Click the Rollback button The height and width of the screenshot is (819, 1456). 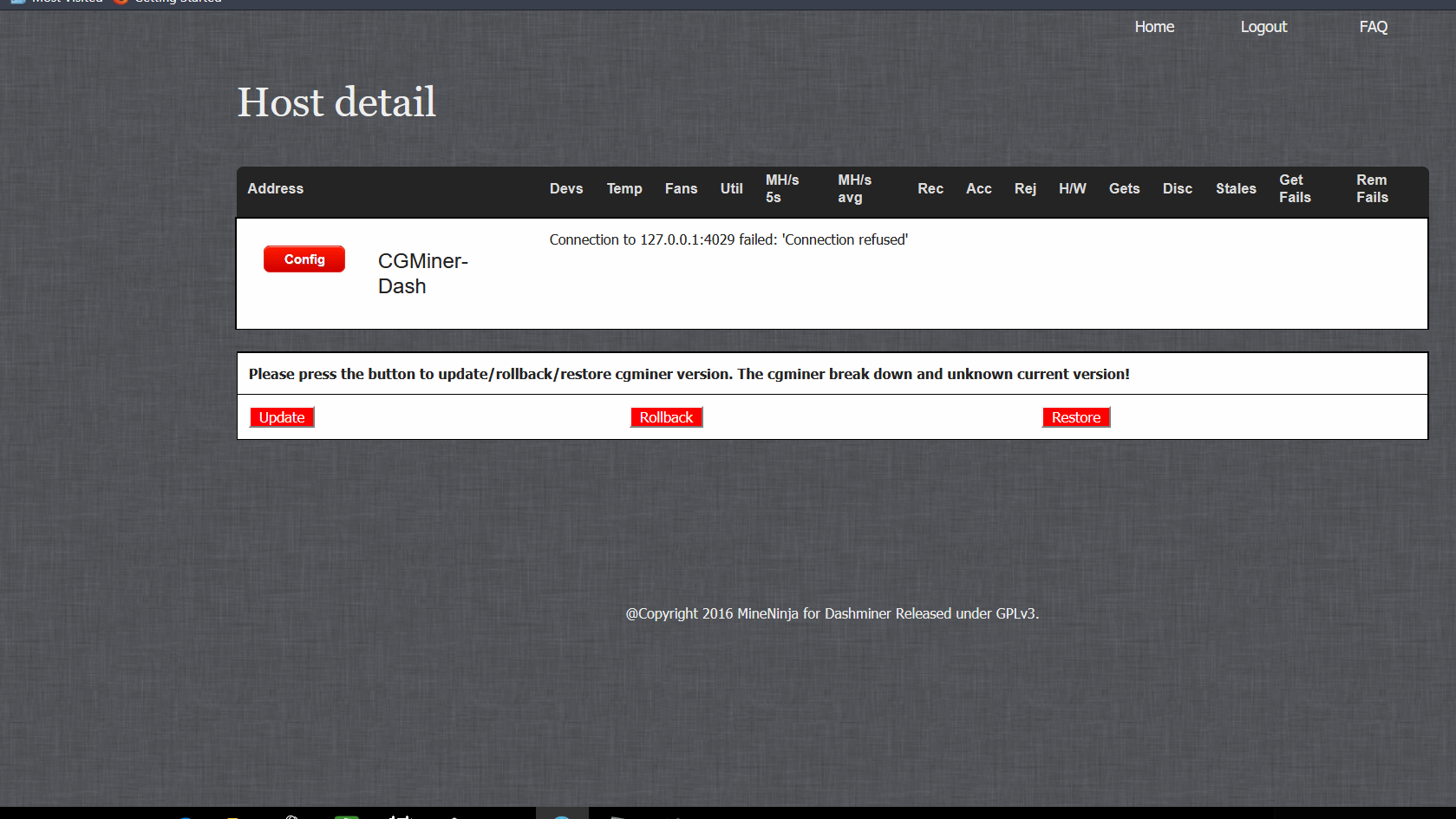[666, 417]
